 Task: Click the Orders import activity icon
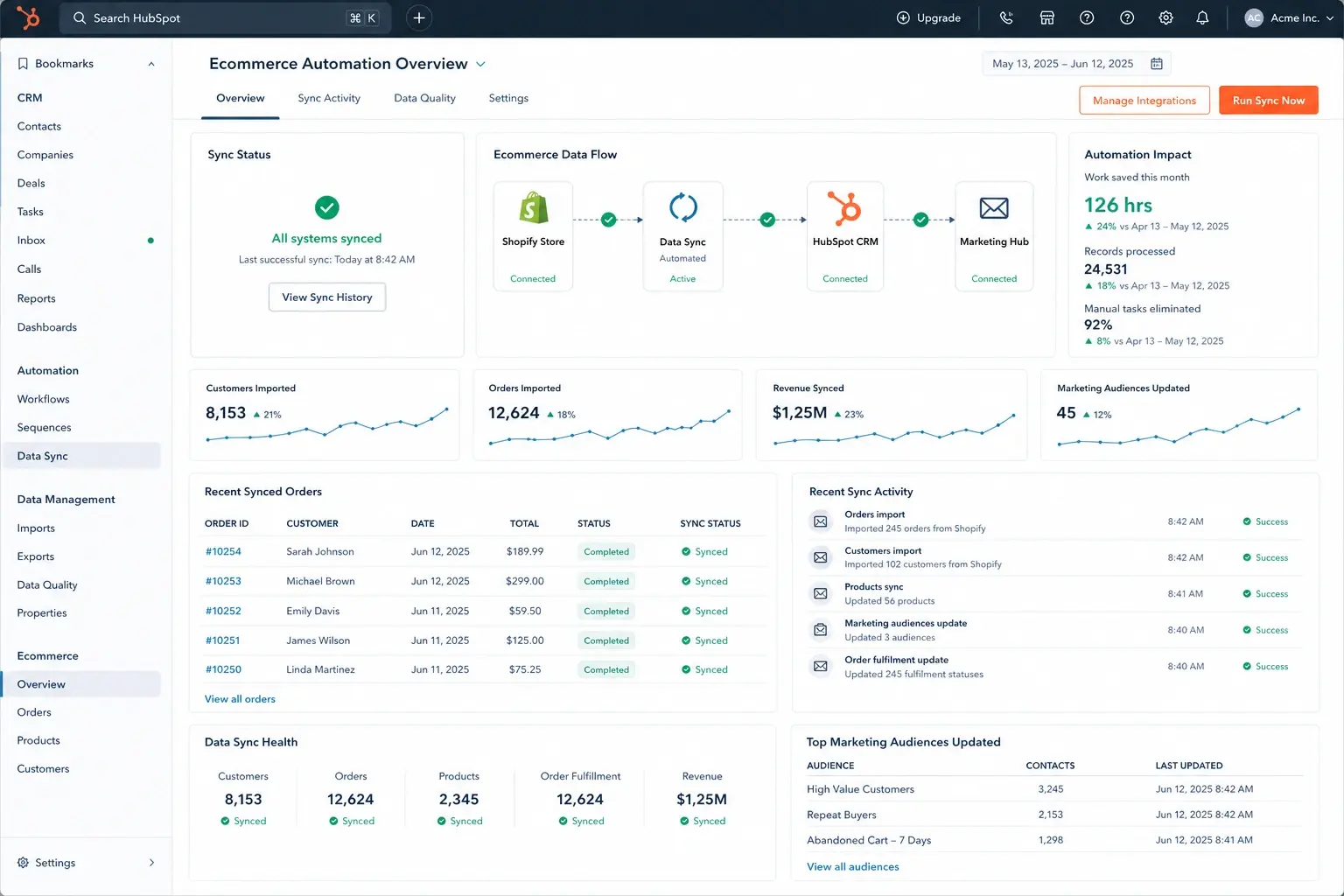820,521
